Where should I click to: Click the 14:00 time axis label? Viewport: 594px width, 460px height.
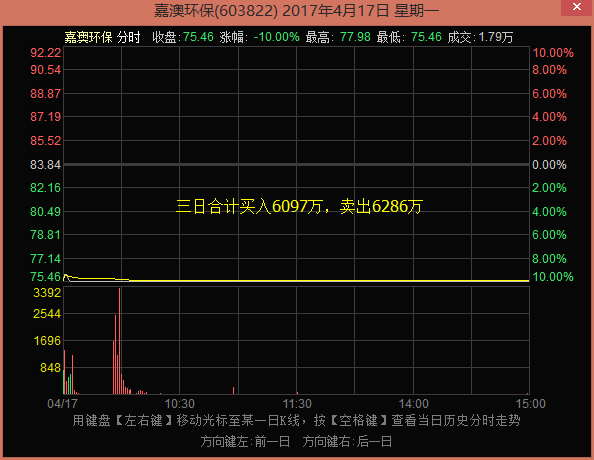(414, 404)
